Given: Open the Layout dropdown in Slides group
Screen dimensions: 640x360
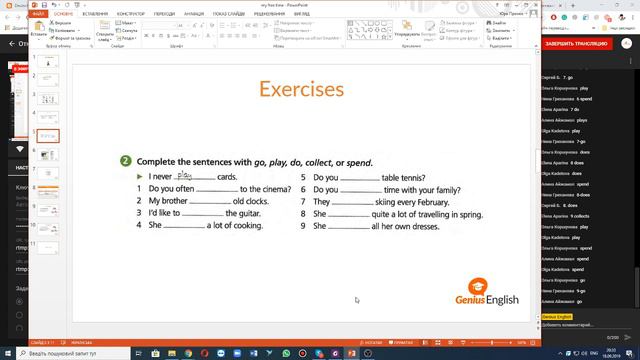Looking at the screenshot, I should click(126, 23).
